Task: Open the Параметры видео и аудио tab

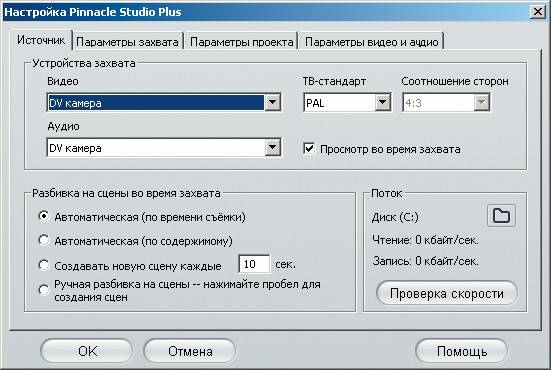Action: click(x=371, y=42)
